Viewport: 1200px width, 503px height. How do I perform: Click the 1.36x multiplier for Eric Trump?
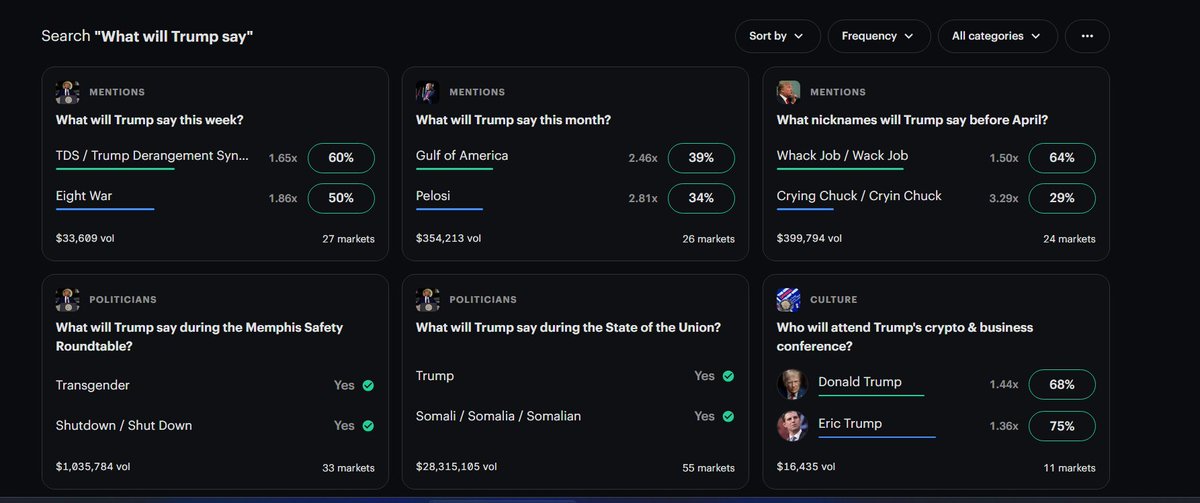pyautogui.click(x=1004, y=426)
